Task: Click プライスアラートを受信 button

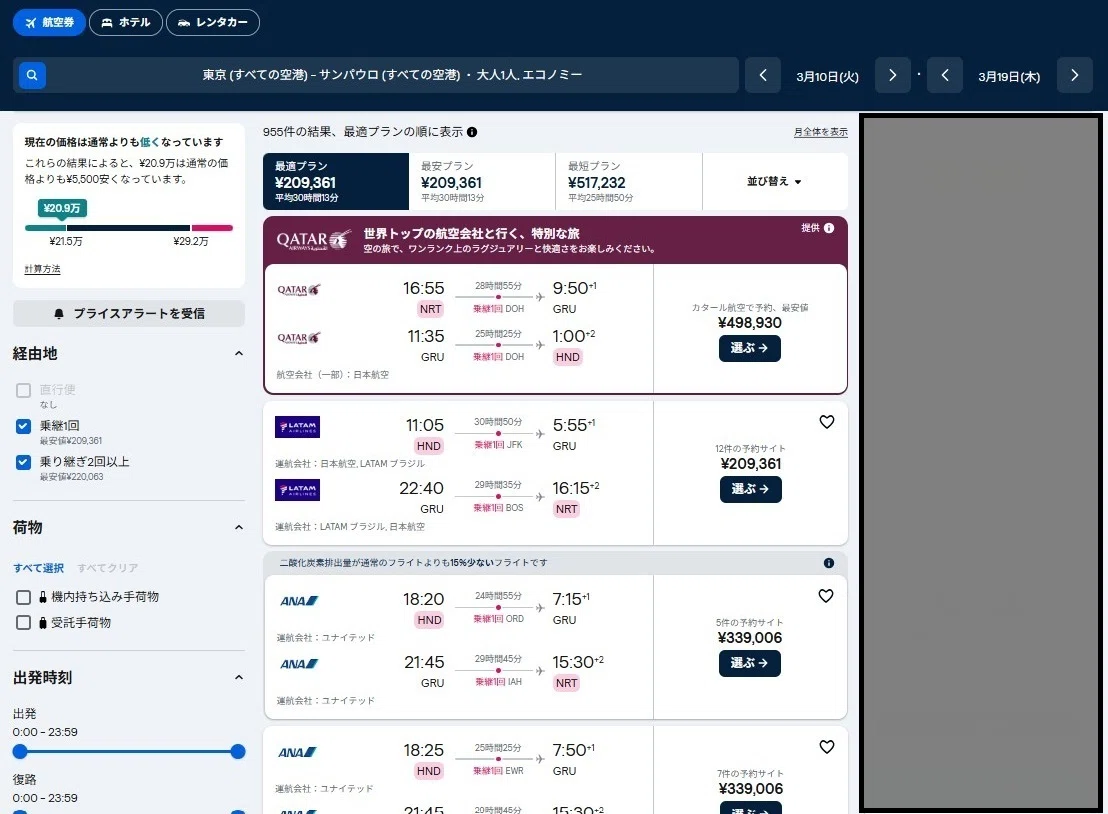Action: pos(129,314)
